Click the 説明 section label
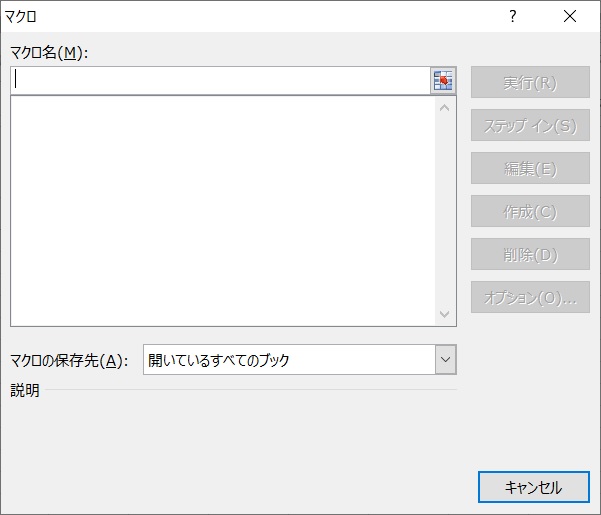Screen dimensions: 601x515 tap(25, 390)
